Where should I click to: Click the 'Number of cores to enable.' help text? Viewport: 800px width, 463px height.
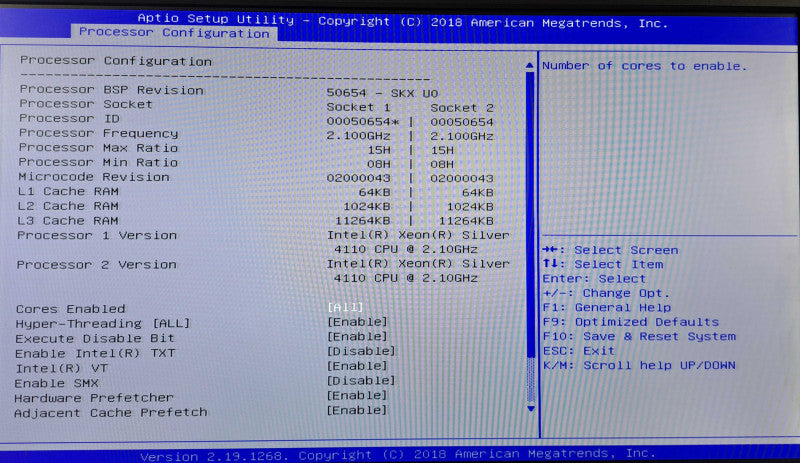pyautogui.click(x=644, y=66)
